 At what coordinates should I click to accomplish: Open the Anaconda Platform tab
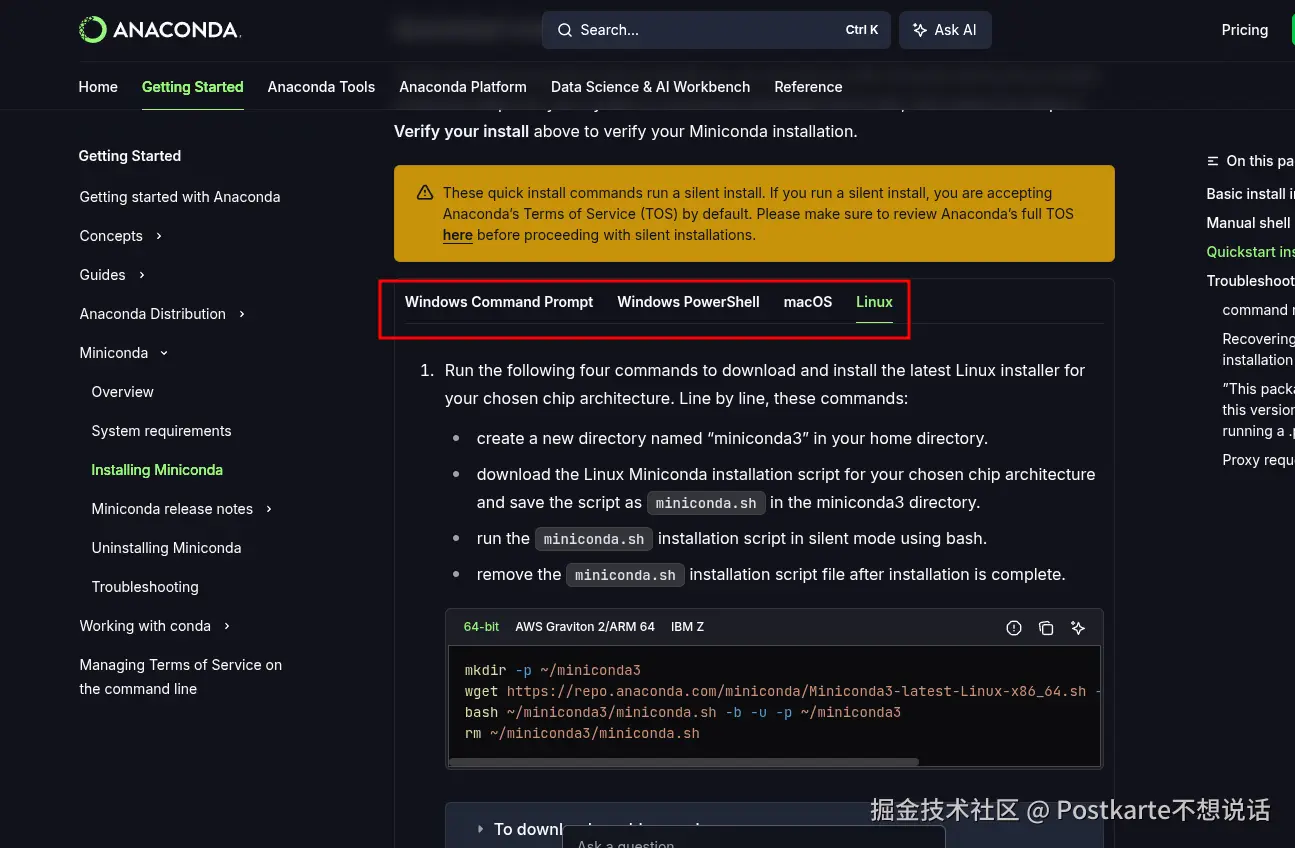coord(463,87)
